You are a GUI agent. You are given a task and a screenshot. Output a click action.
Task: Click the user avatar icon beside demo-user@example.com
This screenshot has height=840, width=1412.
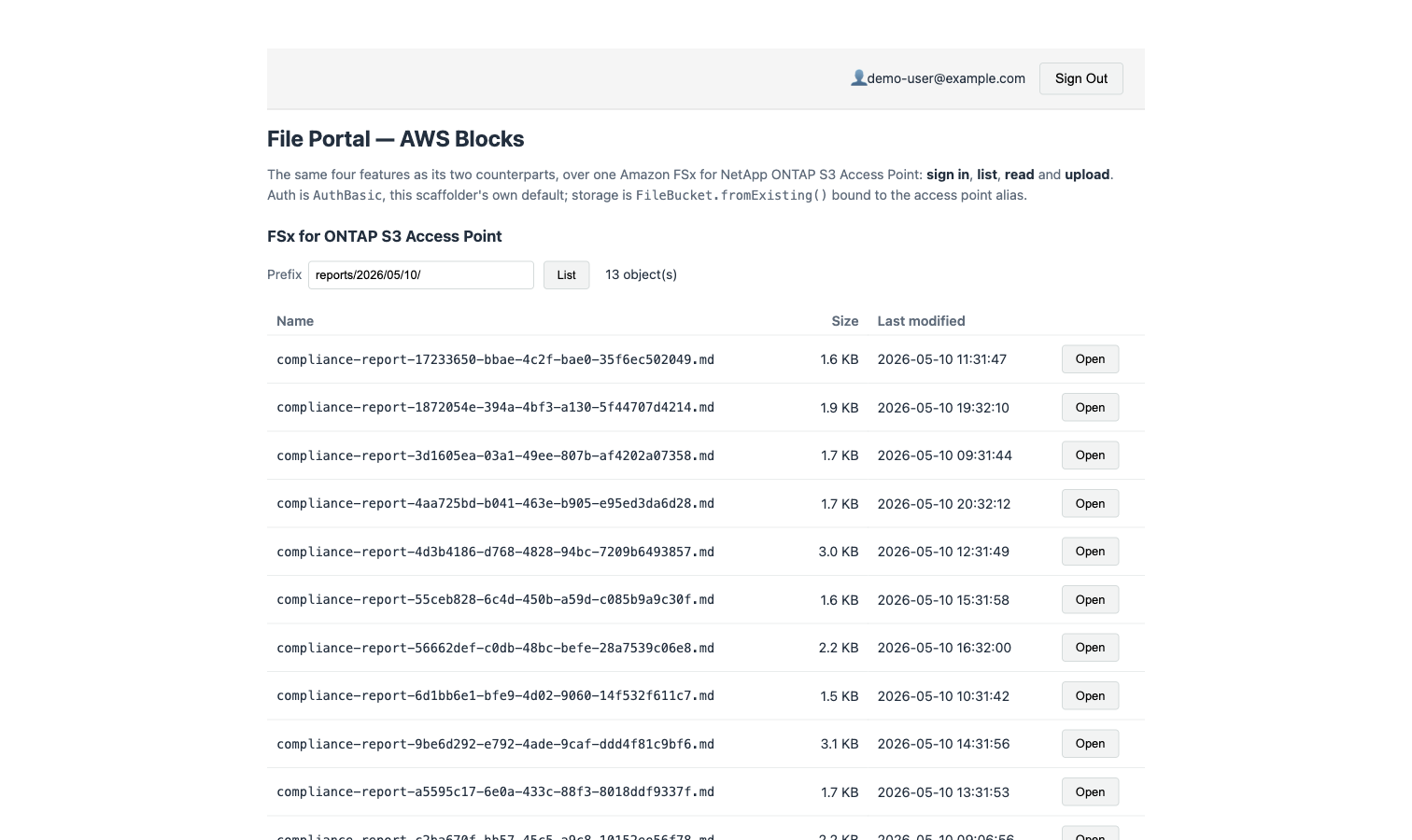click(x=858, y=78)
